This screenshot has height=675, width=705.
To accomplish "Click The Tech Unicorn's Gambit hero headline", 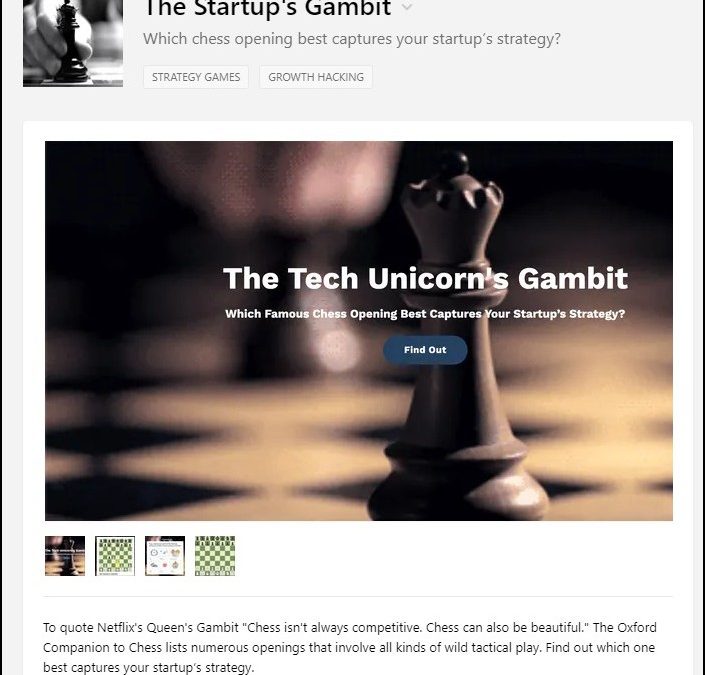I will point(425,278).
